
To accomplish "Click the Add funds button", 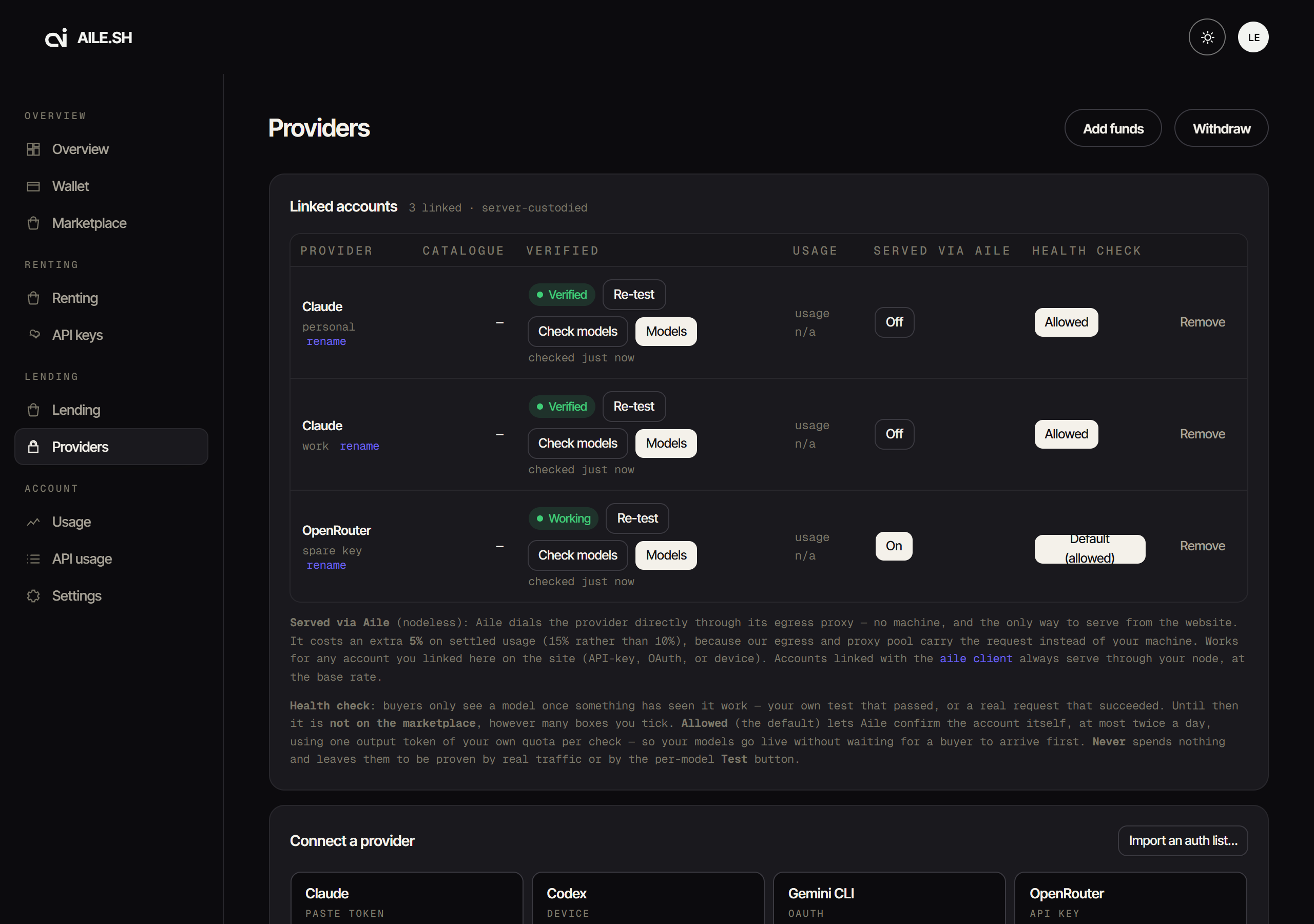I will click(1113, 128).
